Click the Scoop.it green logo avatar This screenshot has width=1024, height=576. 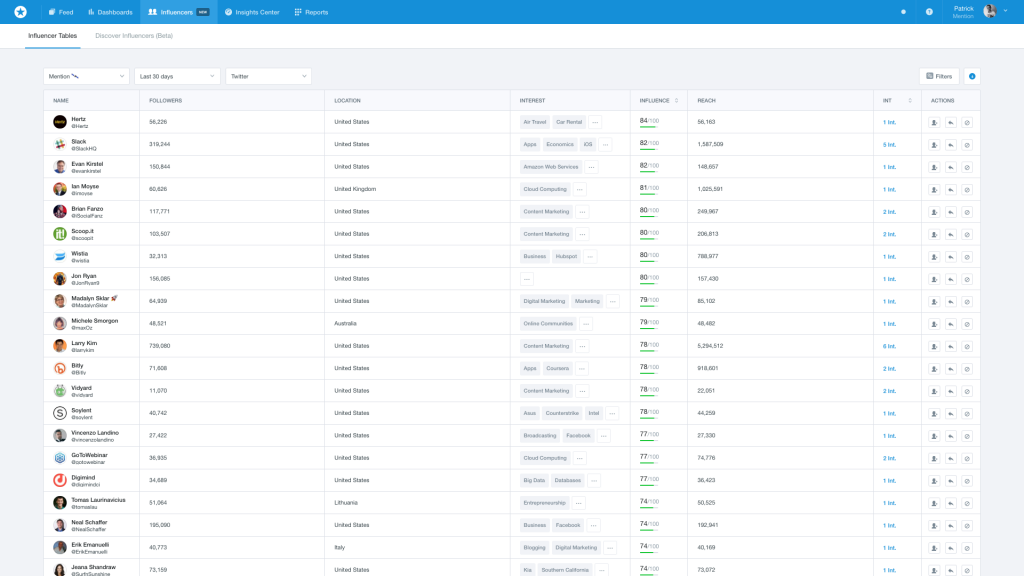[59, 234]
